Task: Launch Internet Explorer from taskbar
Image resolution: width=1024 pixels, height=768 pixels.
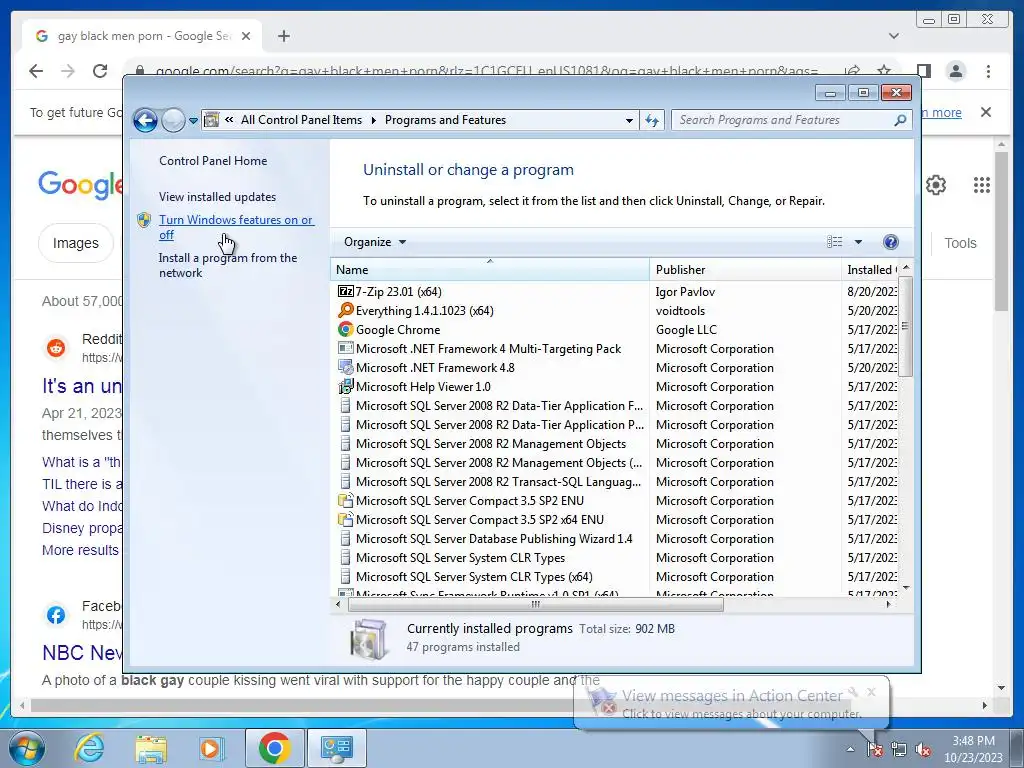Action: [89, 748]
